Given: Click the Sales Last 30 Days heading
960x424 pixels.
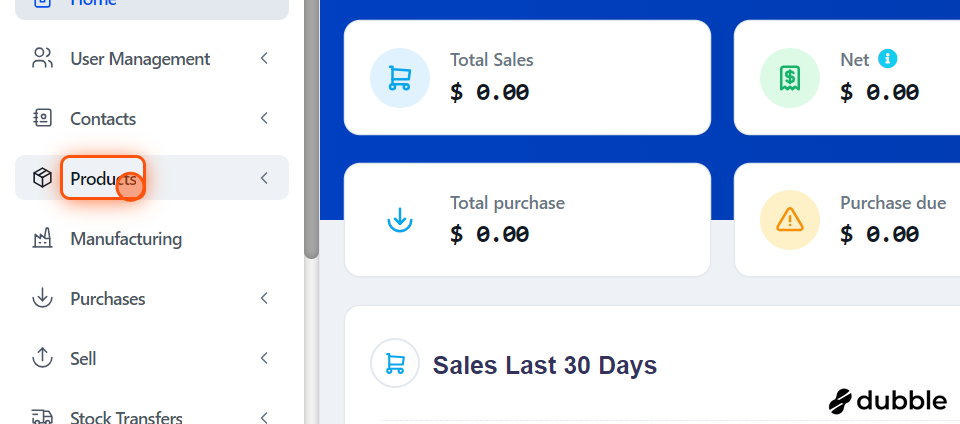Looking at the screenshot, I should coord(545,365).
